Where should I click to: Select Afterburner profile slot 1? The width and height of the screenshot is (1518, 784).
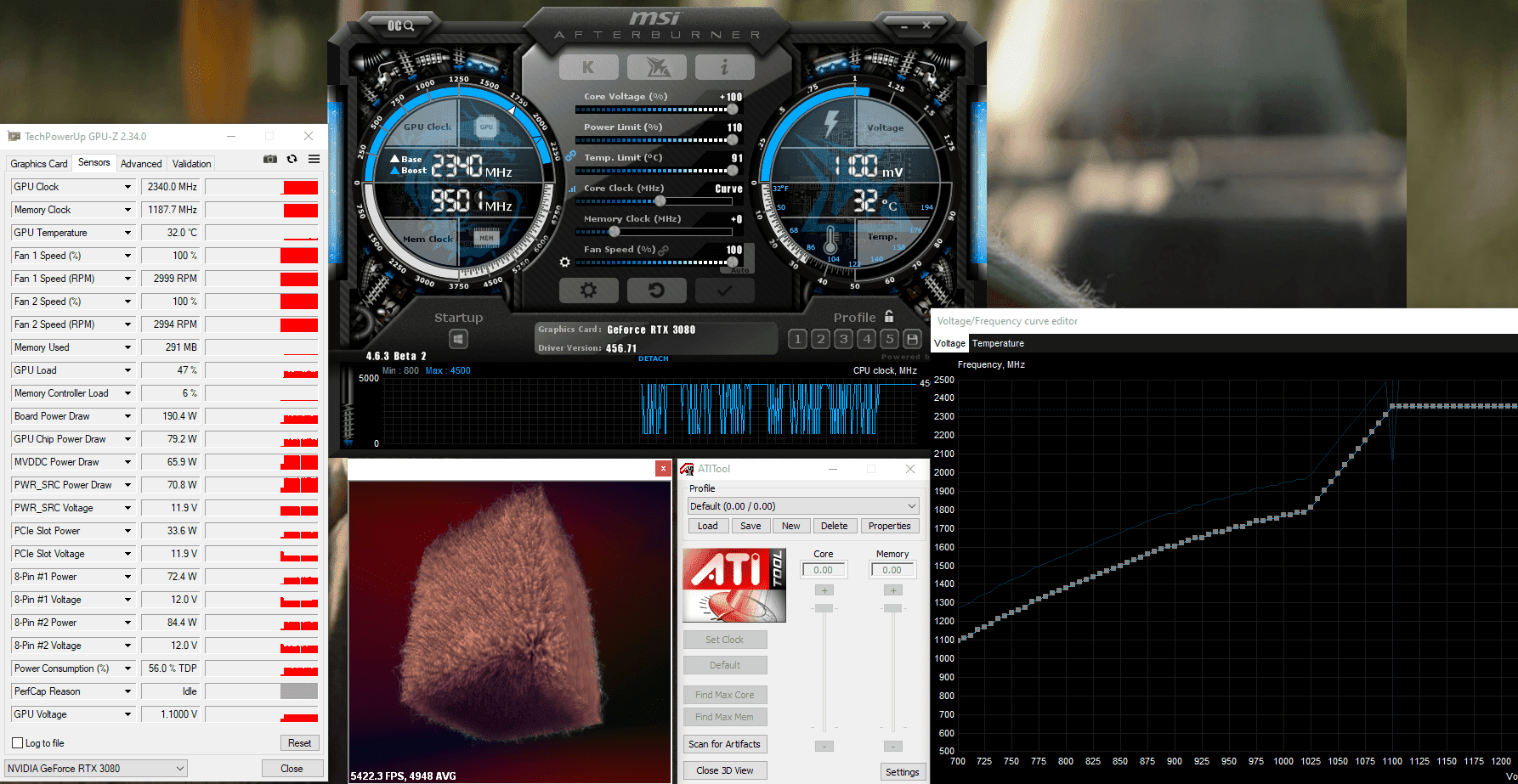click(797, 339)
